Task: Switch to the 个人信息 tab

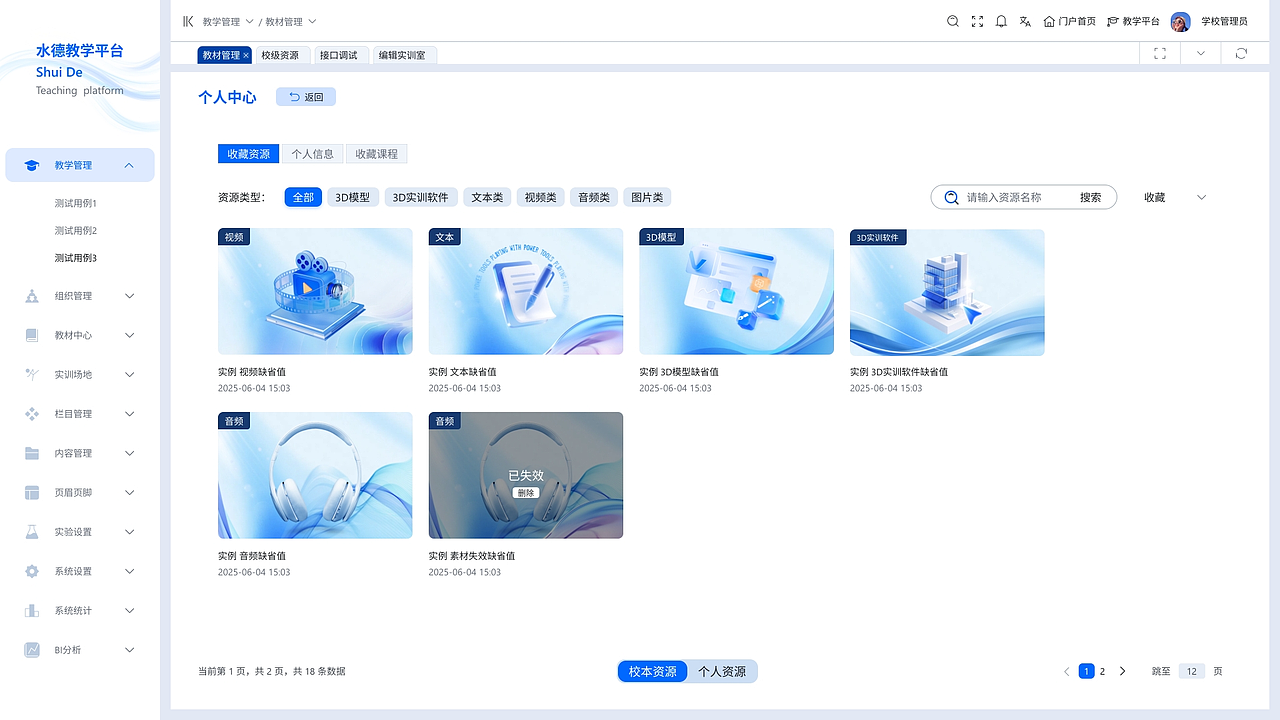Action: tap(312, 153)
